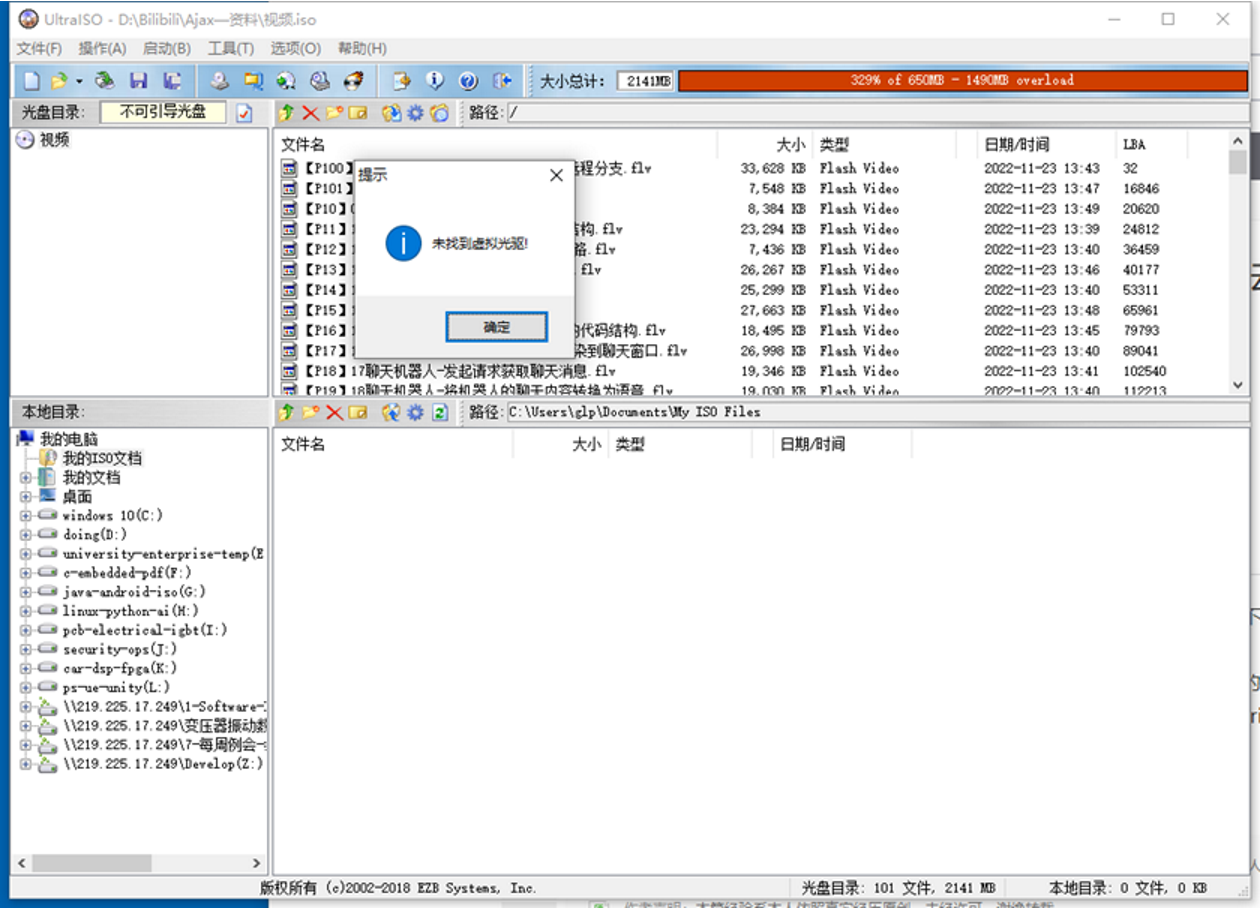1260x908 pixels.
Task: Click the ISO pane 路径 field showing /
Action: click(878, 113)
